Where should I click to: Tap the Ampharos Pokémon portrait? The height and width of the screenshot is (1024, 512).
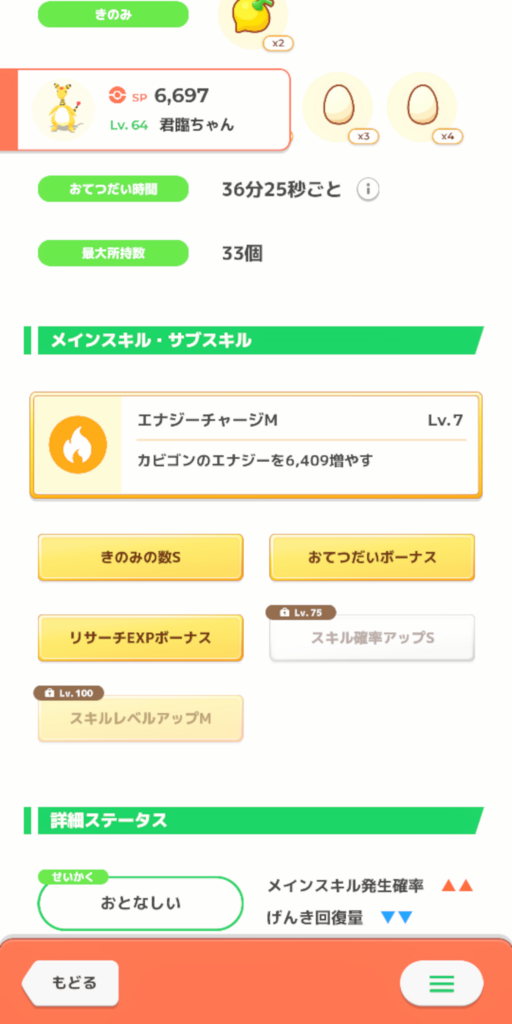63,110
